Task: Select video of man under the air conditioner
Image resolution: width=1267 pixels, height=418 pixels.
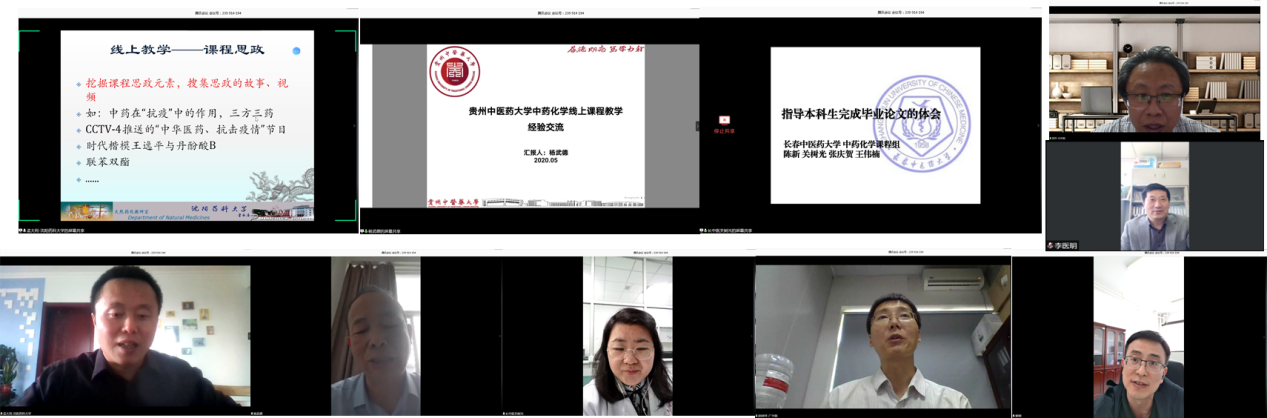Action: [882, 338]
